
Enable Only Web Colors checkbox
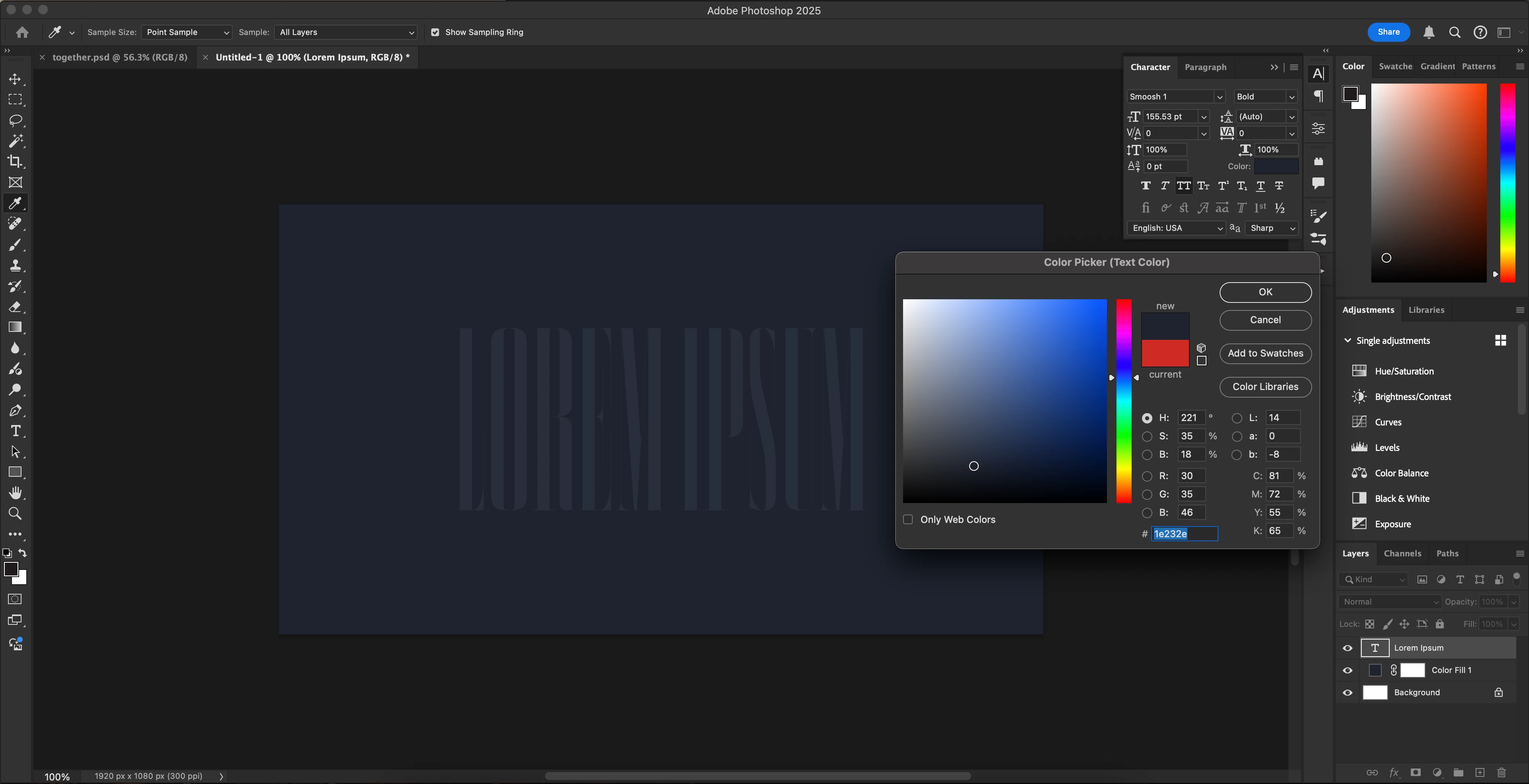coord(908,519)
